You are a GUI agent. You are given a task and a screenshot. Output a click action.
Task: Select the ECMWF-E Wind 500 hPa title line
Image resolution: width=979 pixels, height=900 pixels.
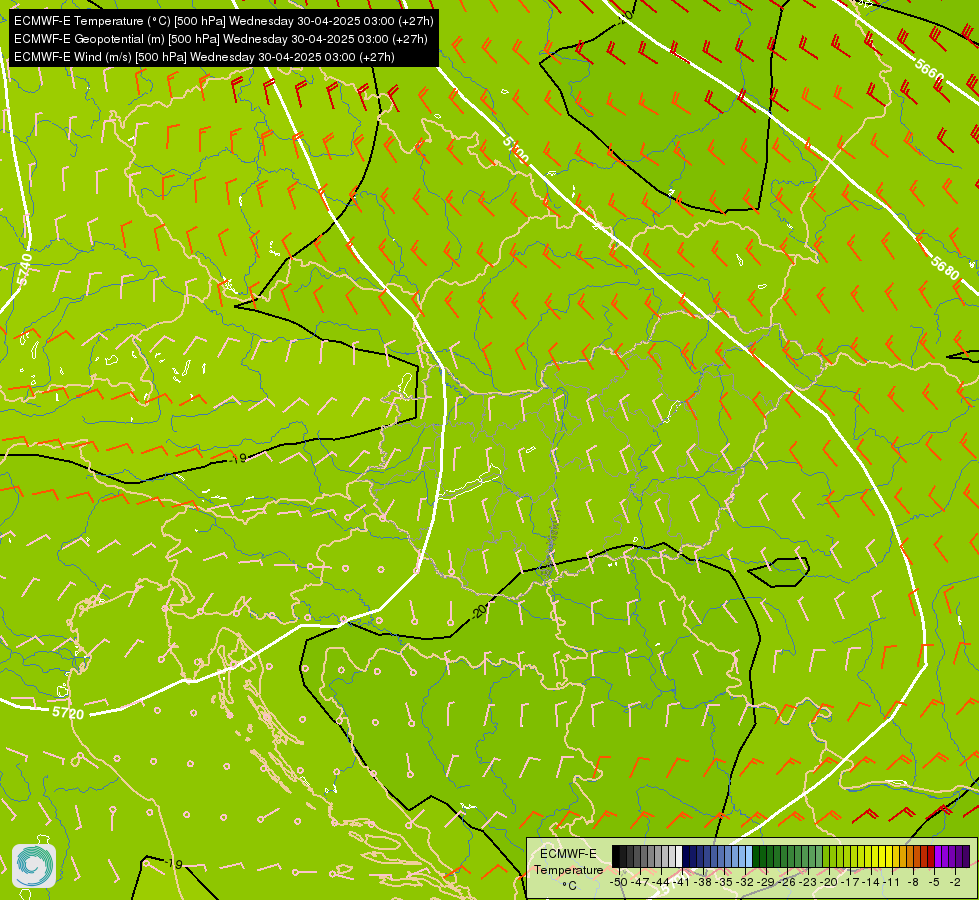click(204, 57)
